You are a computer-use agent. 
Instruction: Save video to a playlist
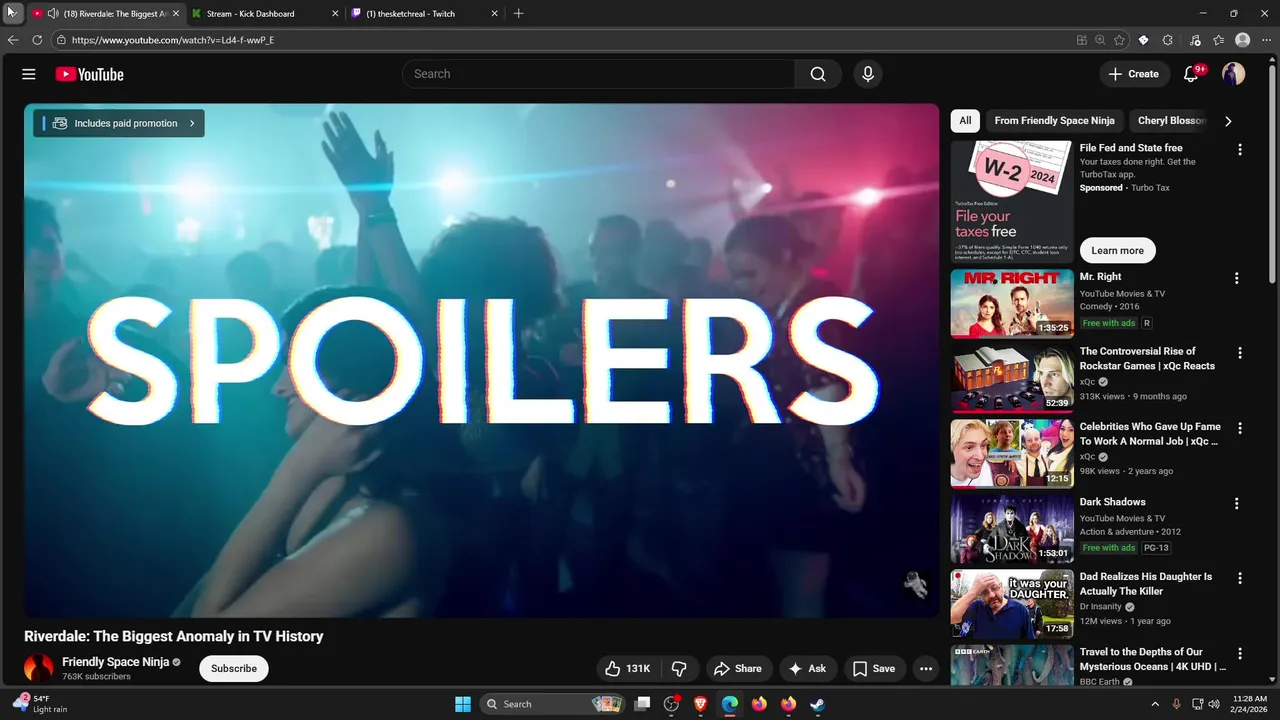pyautogui.click(x=873, y=668)
